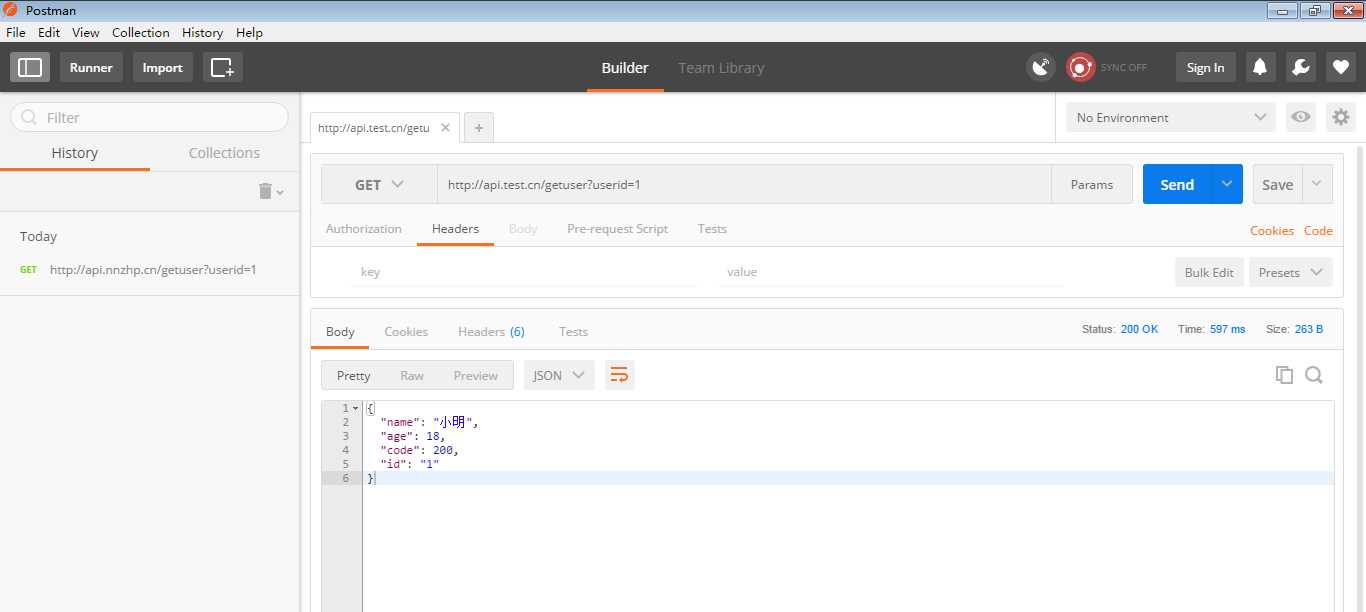Open the Edit menu
The width and height of the screenshot is (1366, 612).
(x=49, y=32)
